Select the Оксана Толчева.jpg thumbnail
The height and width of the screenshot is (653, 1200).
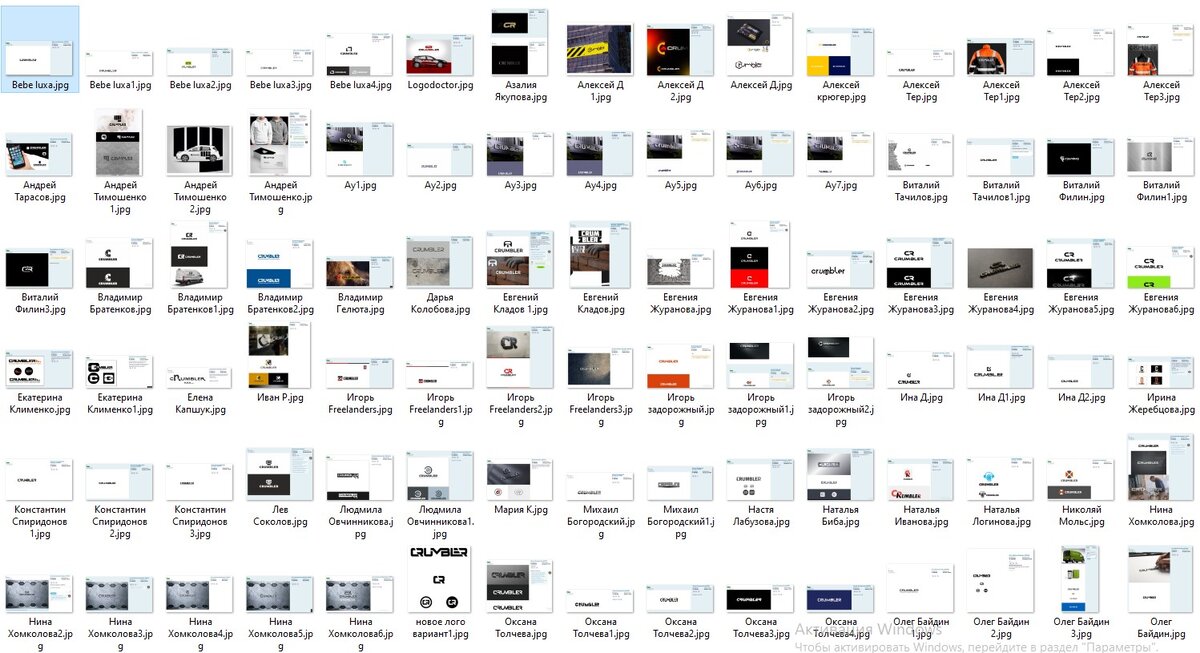520,587
